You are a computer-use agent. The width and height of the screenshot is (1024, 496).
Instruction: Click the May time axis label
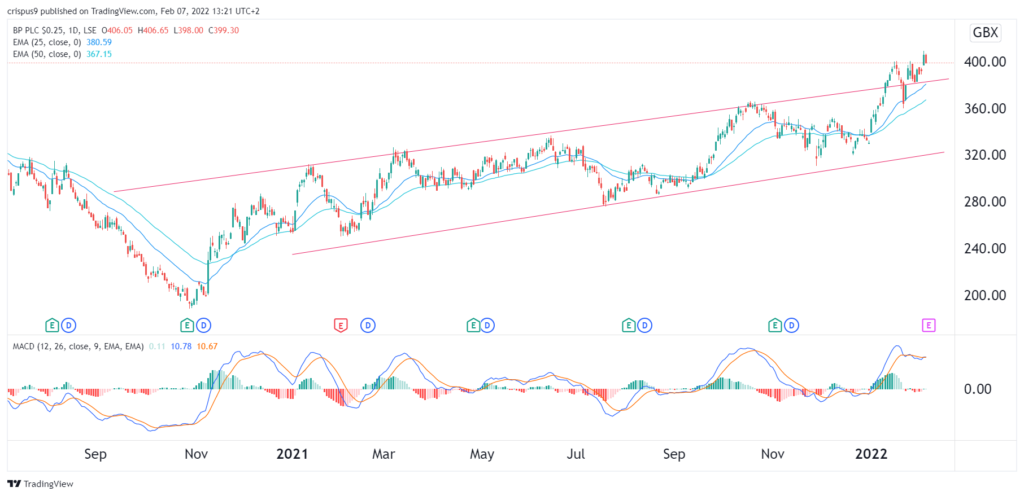(x=481, y=455)
